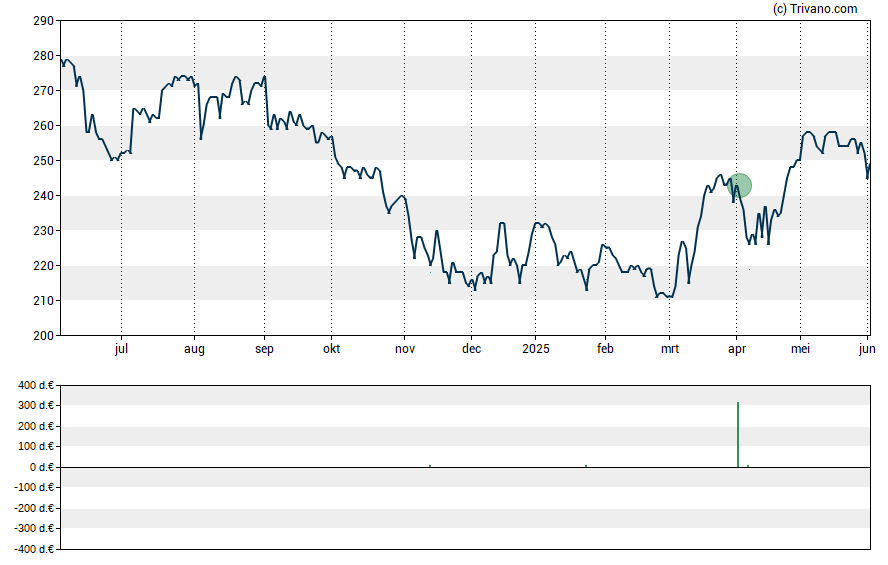Click the 'okt' month label
The width and height of the screenshot is (888, 565).
[x=332, y=349]
